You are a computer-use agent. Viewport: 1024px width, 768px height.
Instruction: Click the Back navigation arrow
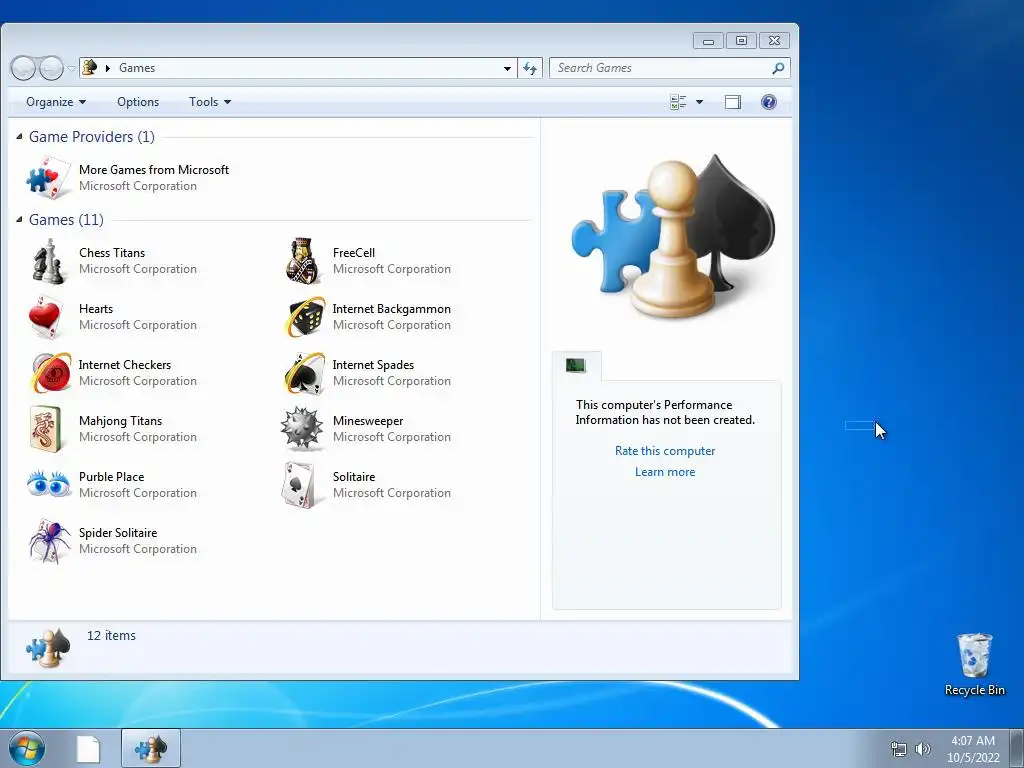23,68
